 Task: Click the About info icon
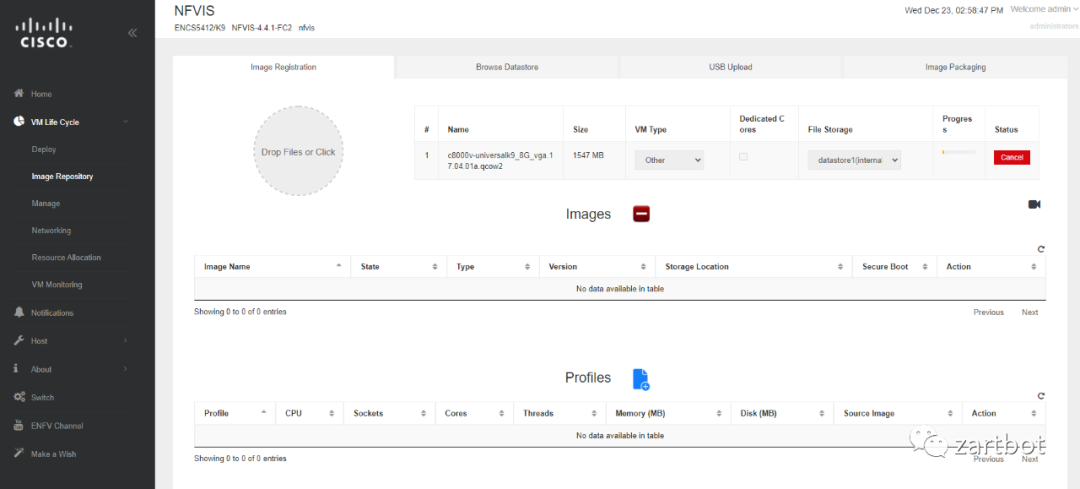(16, 368)
